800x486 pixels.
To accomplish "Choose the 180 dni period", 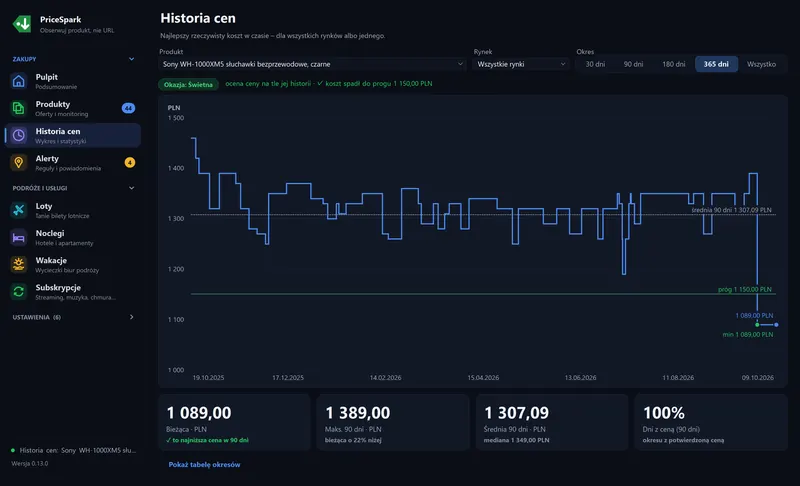I will (x=673, y=64).
